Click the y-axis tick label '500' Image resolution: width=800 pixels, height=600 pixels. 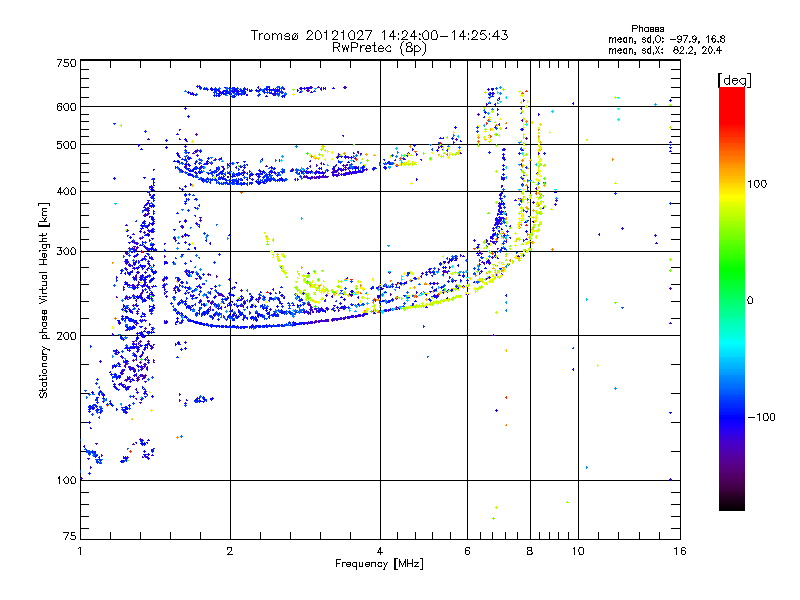[66, 145]
